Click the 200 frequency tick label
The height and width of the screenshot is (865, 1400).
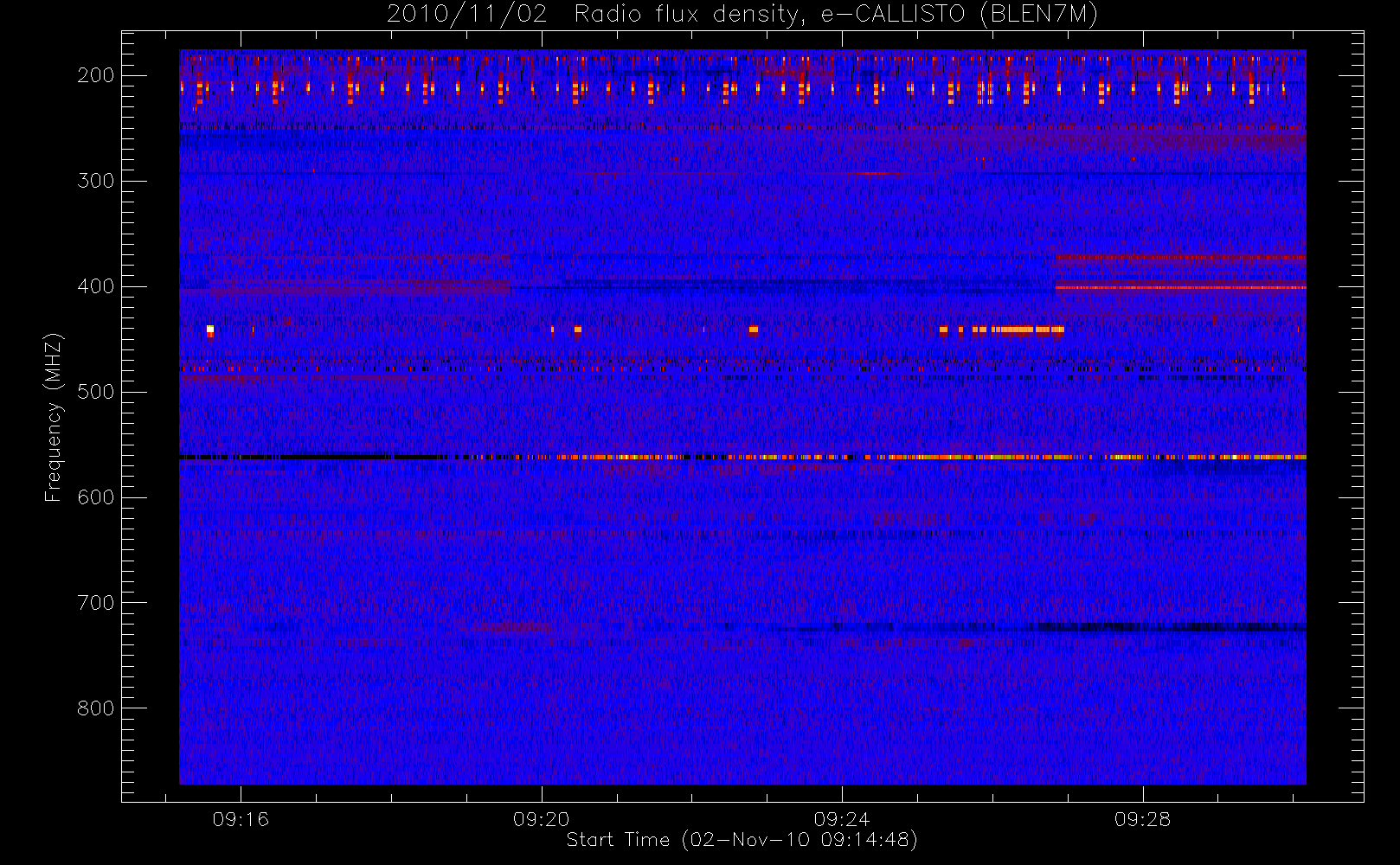96,75
